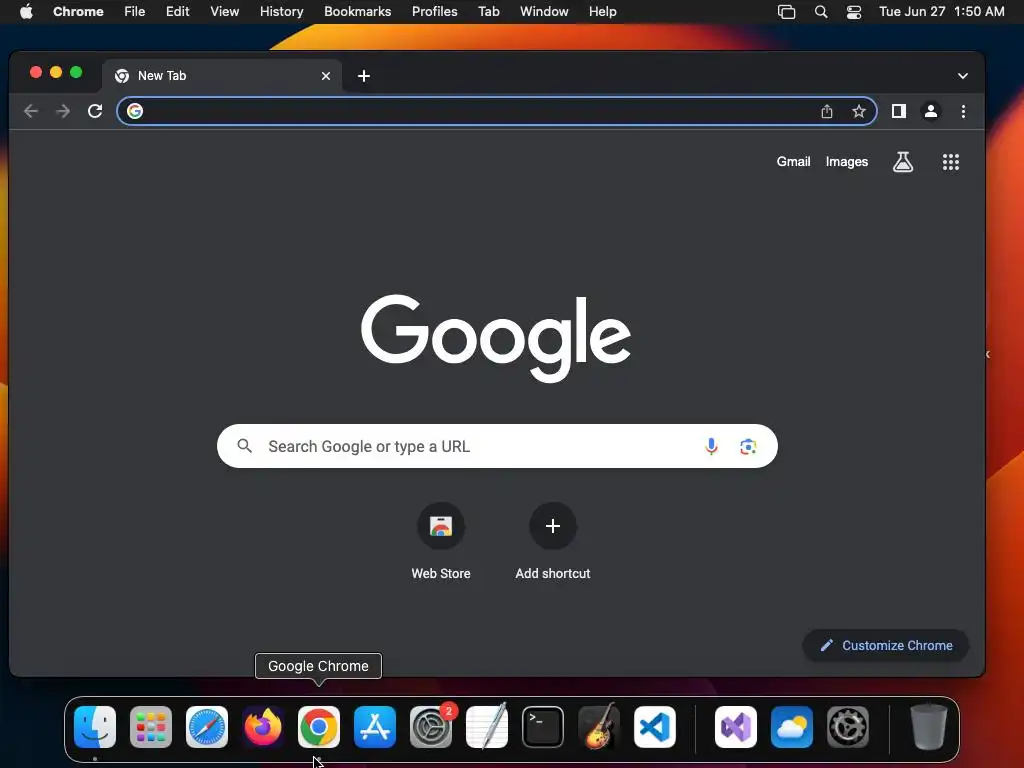Image resolution: width=1024 pixels, height=768 pixels.
Task: Click the date and time in the menu bar
Action: [x=941, y=12]
